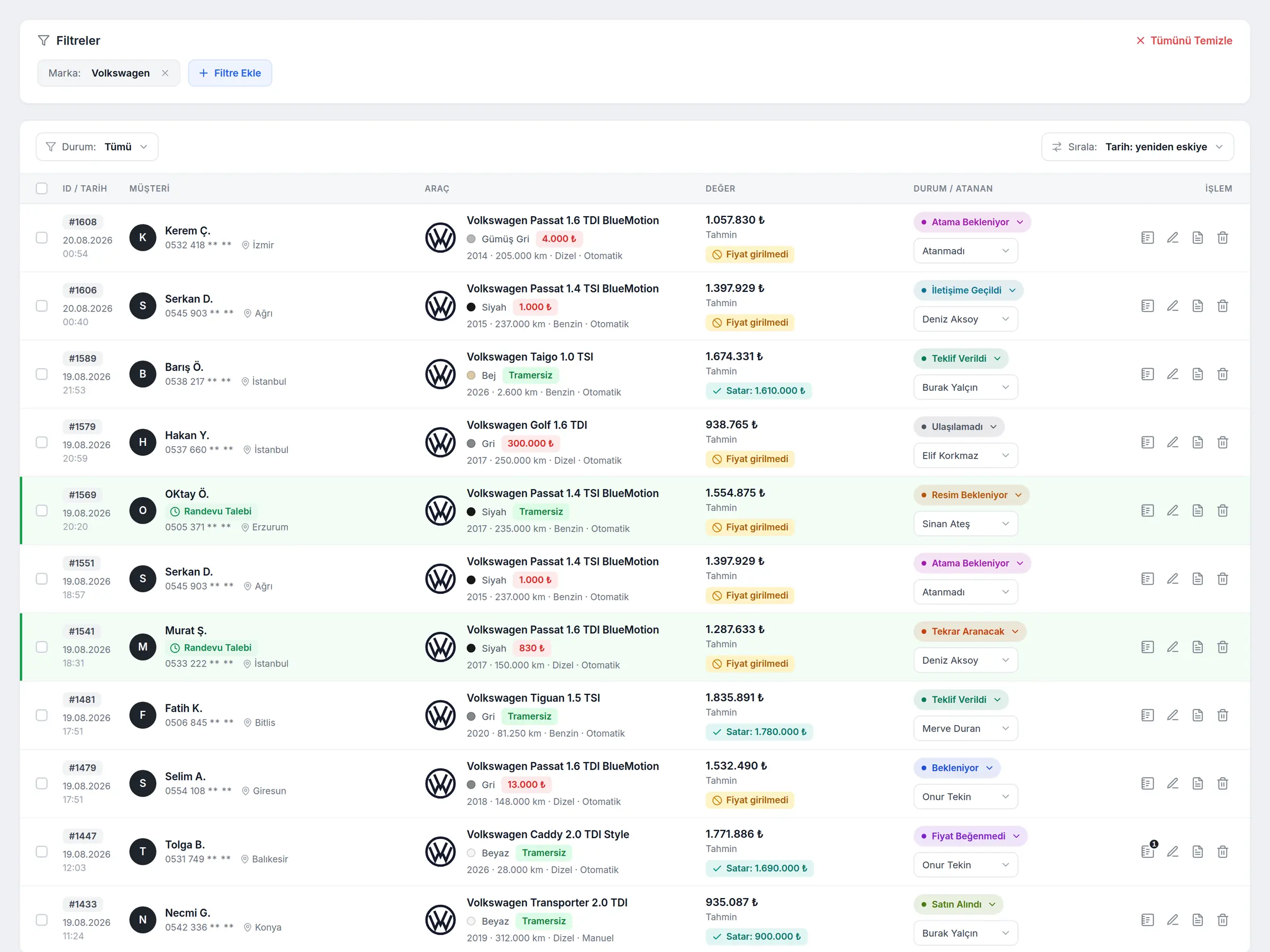Open notes icon for Selim A. row
Image resolution: width=1270 pixels, height=952 pixels.
[x=1147, y=784]
